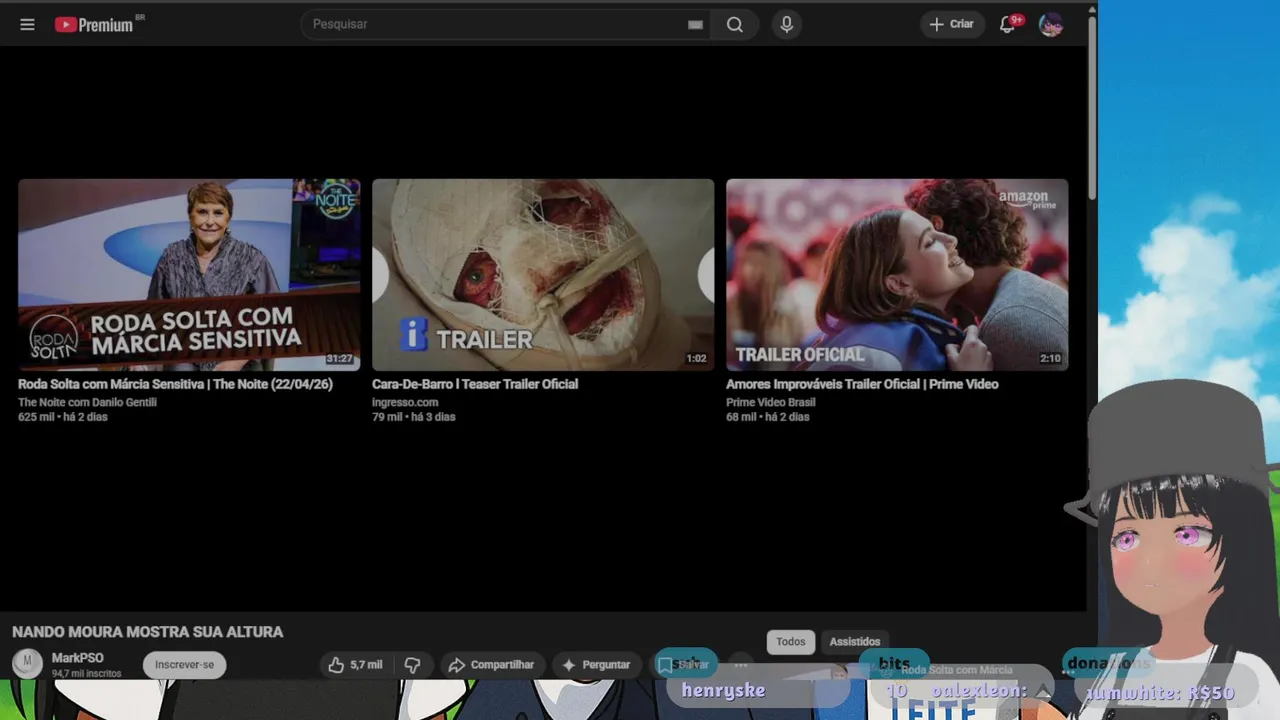Click the '68 mil • há 2 dias' text

767,417
